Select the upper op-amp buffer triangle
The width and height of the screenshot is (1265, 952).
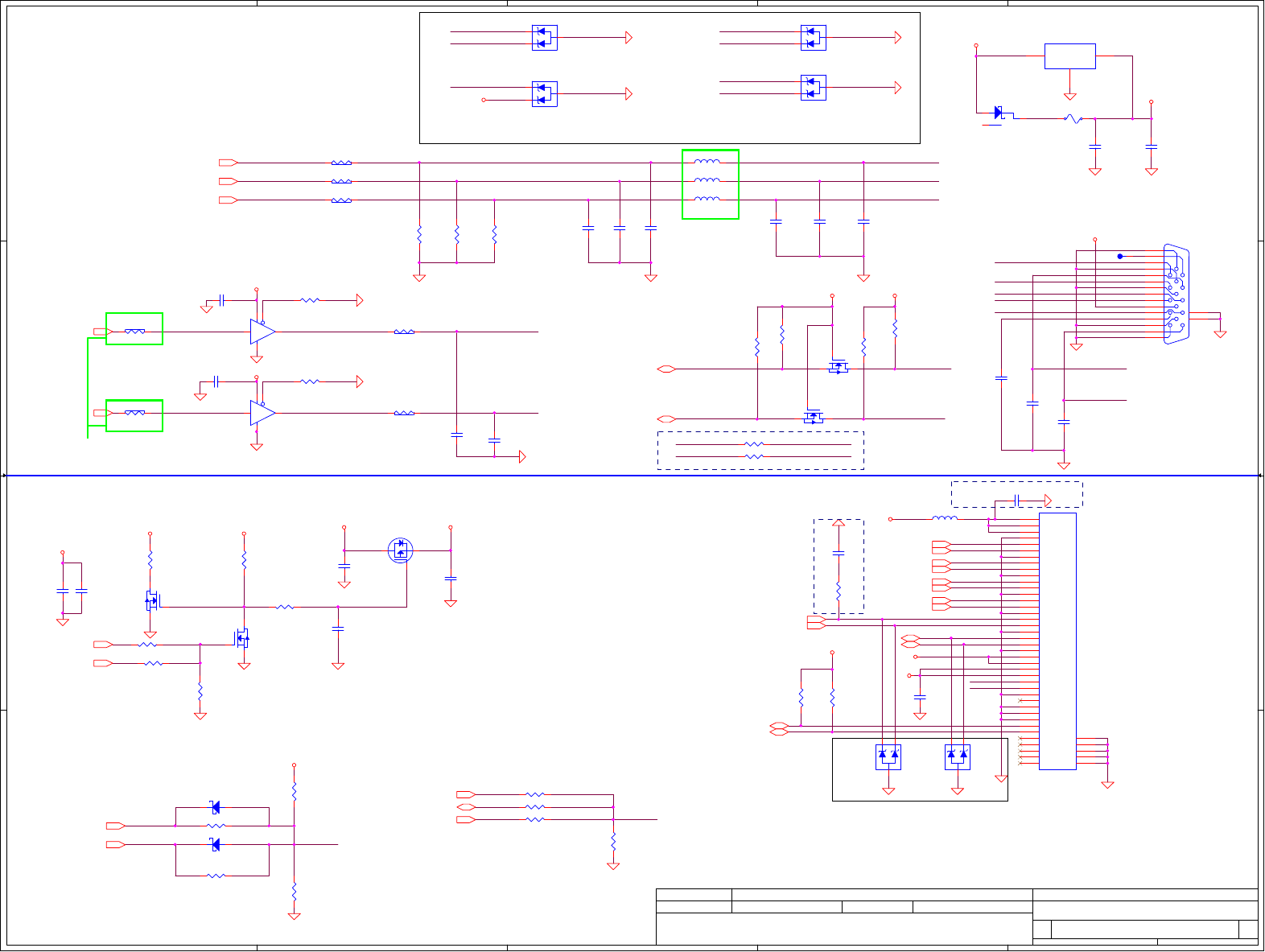point(262,332)
